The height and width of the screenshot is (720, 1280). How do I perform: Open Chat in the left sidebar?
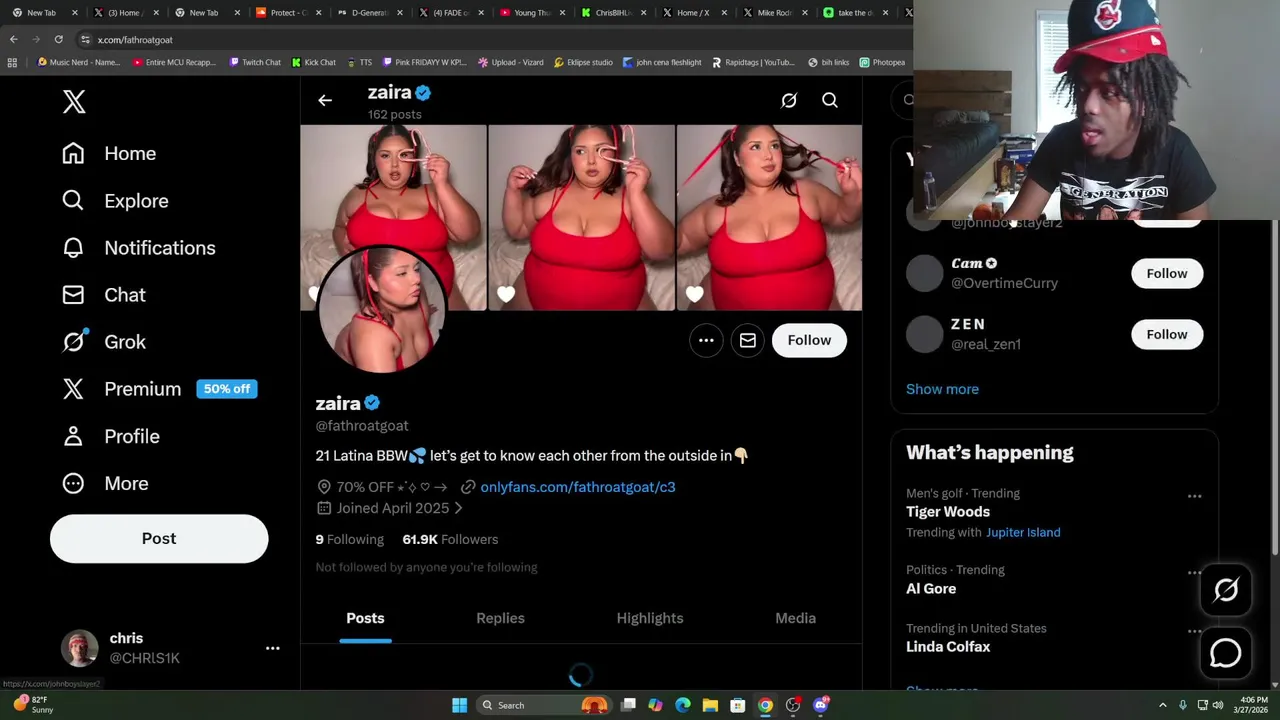[x=104, y=295]
